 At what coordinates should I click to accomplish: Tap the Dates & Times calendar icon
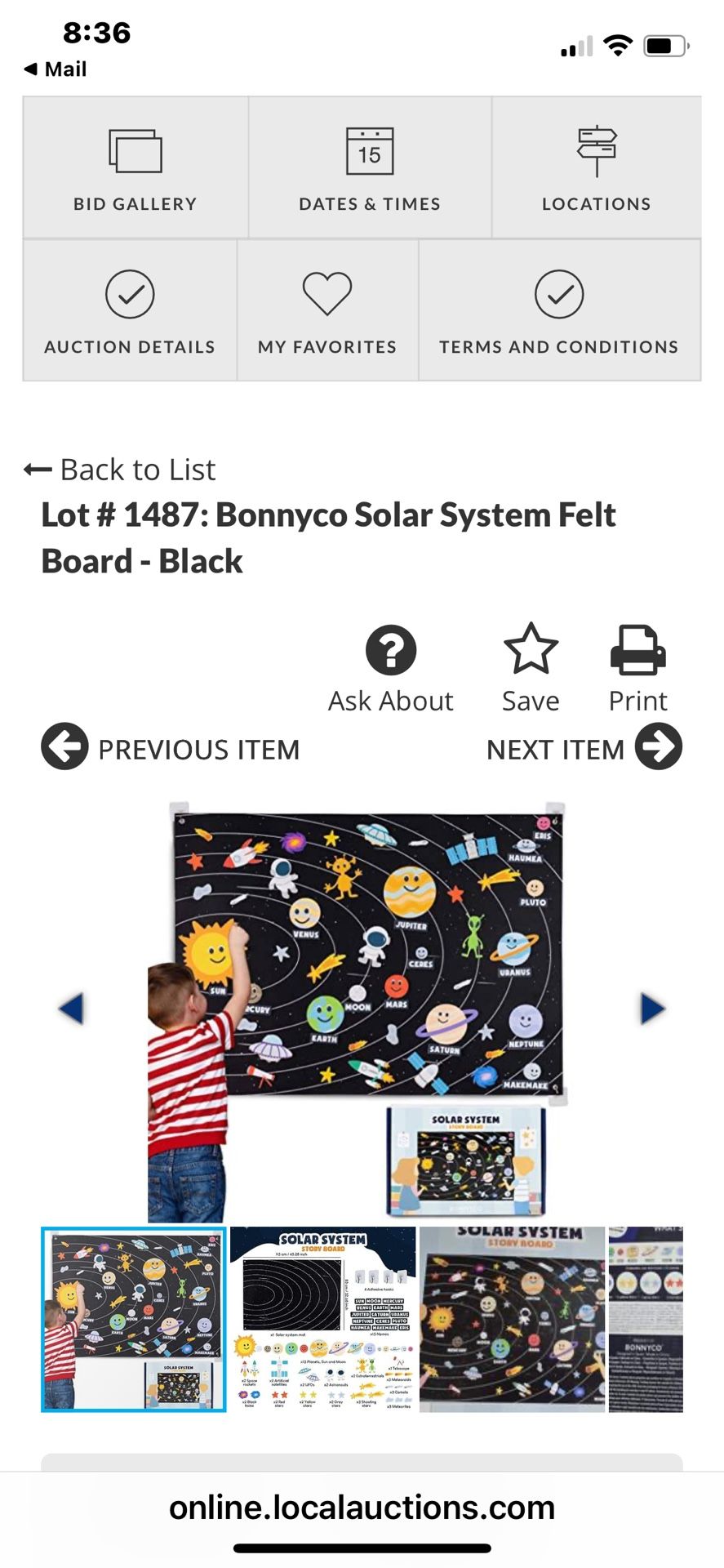click(x=370, y=151)
